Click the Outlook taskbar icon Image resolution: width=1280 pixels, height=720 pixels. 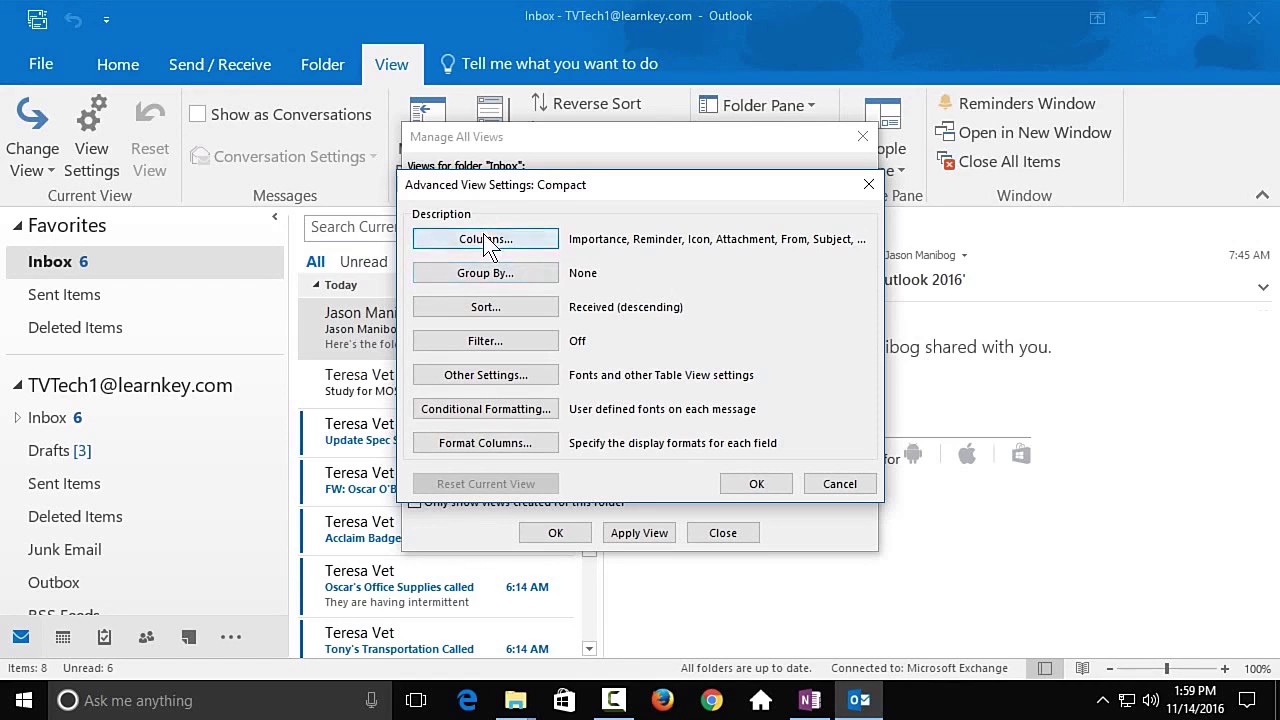[x=858, y=700]
